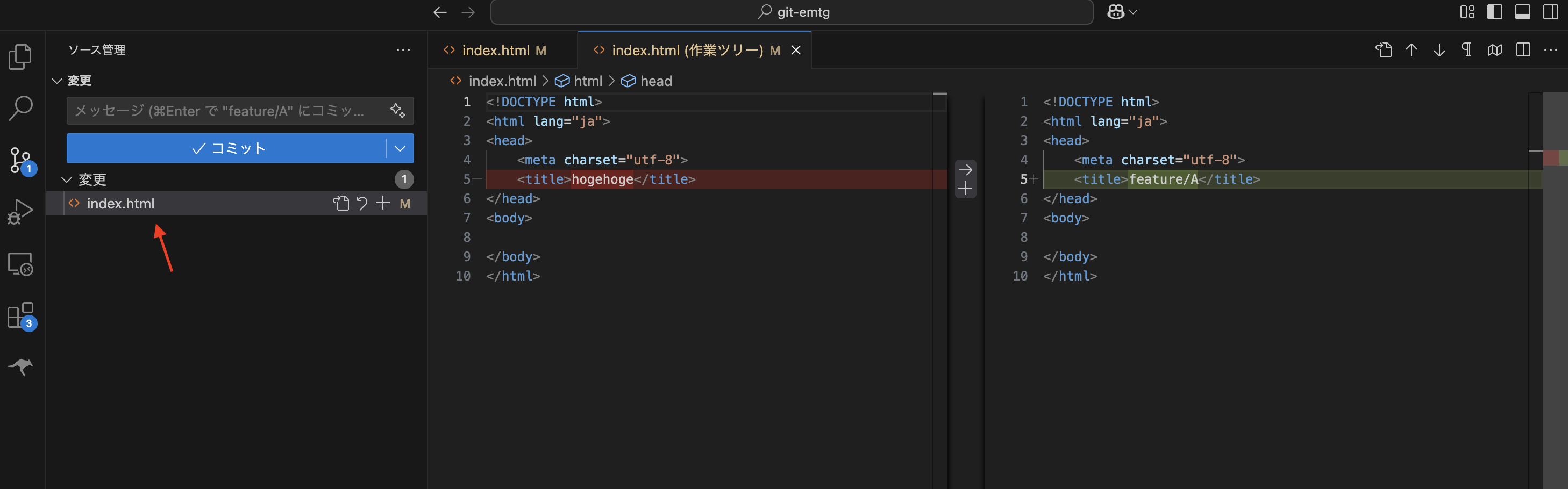1568x489 pixels.
Task: Open Remote Explorer view
Action: pos(20,264)
